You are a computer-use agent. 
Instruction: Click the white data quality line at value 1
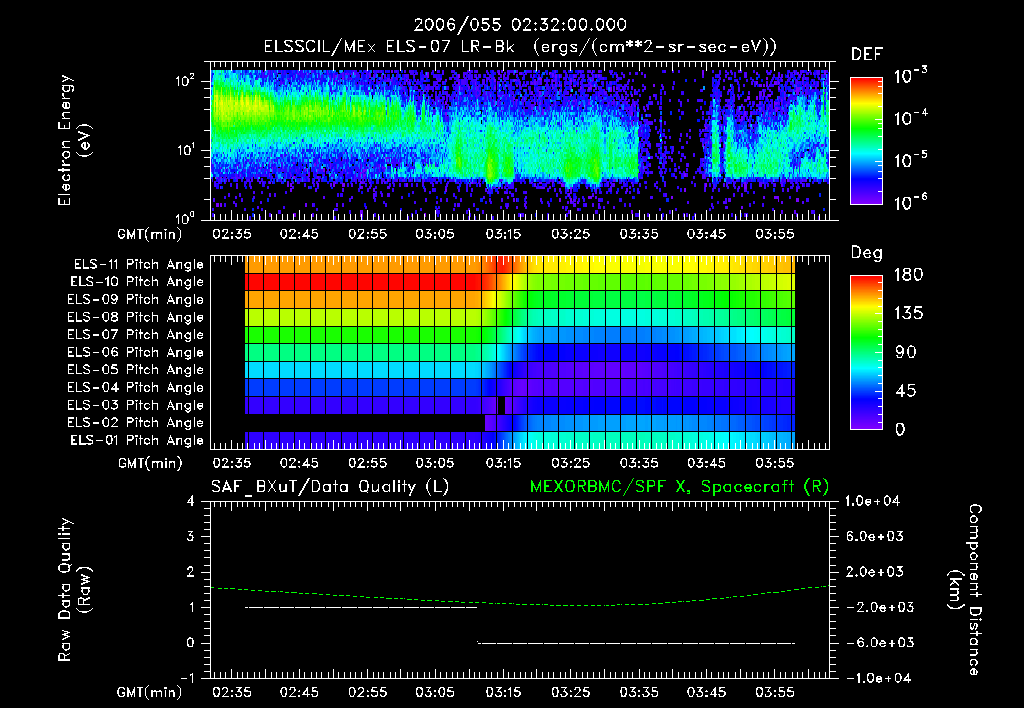pyautogui.click(x=361, y=607)
